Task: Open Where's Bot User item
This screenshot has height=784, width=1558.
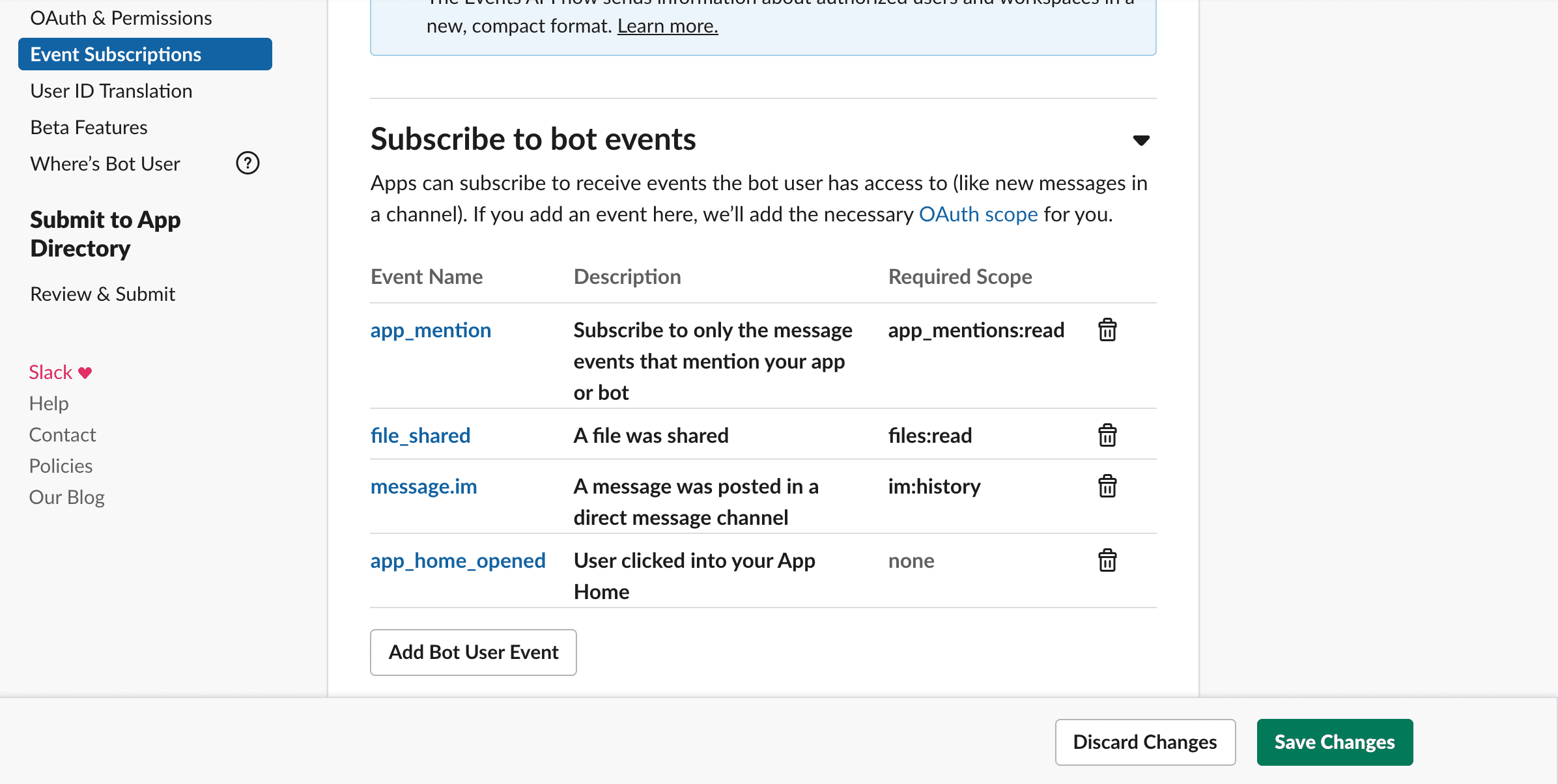Action: (106, 164)
